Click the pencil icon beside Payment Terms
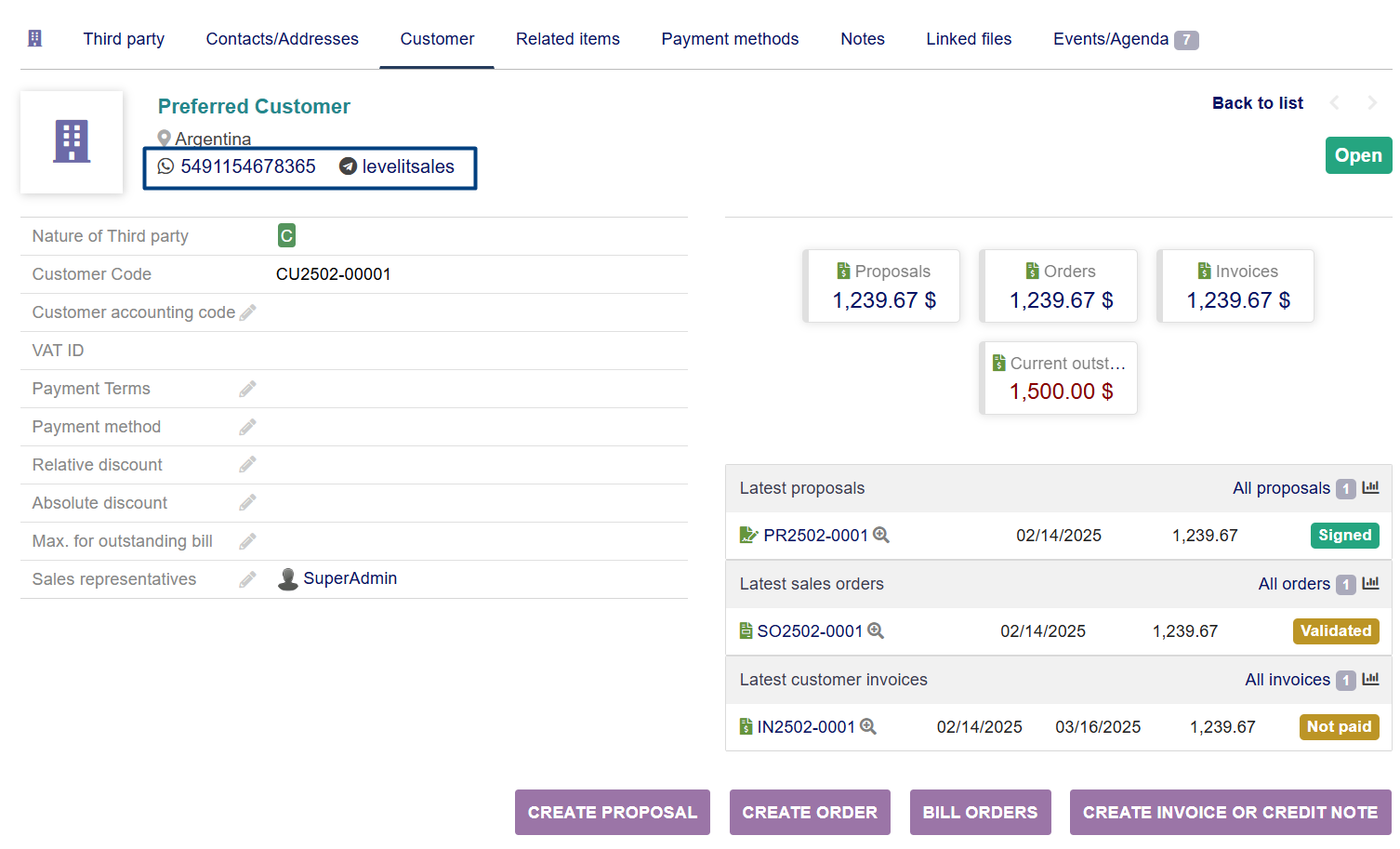 click(x=247, y=389)
